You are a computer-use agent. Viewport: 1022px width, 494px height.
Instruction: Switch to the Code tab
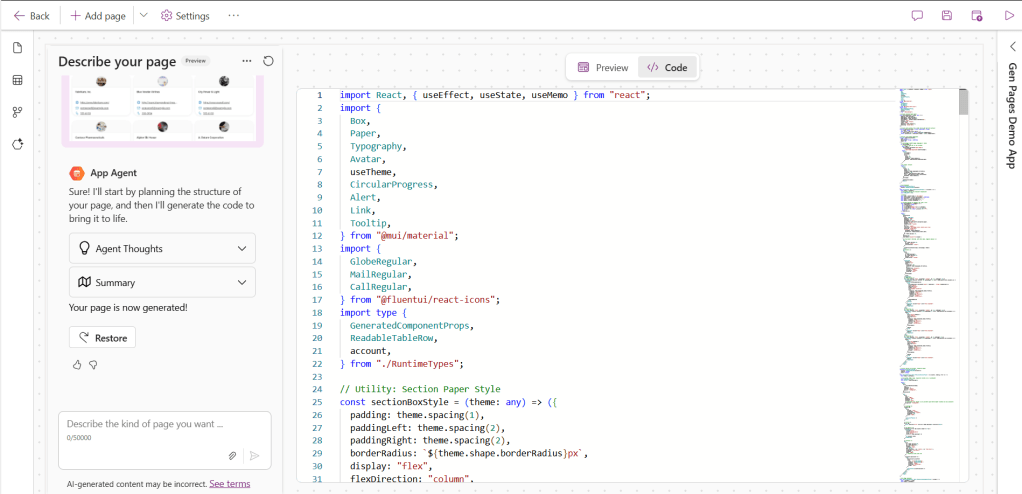pos(667,68)
